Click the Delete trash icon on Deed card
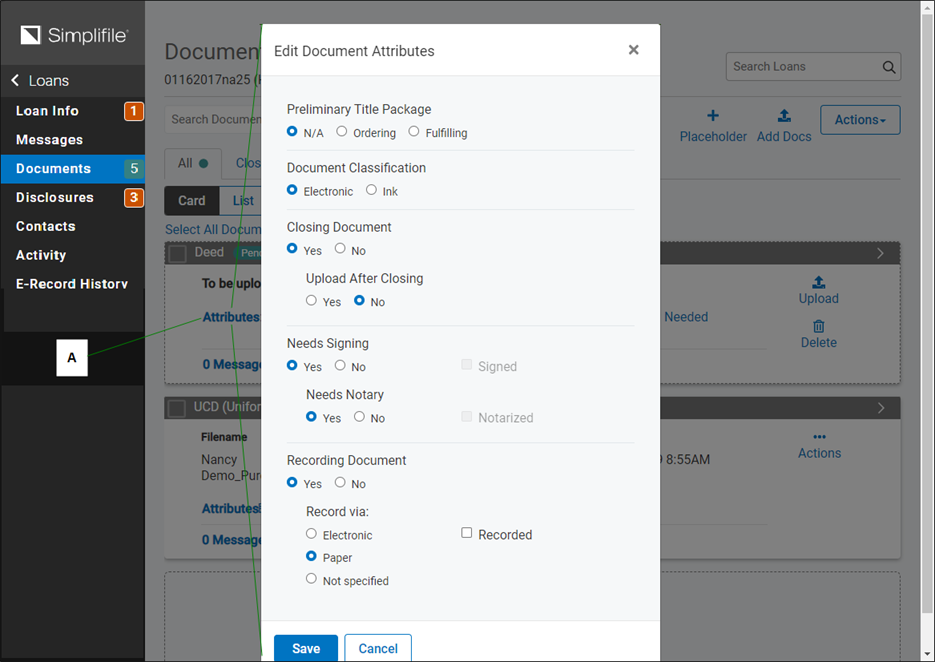This screenshot has width=935, height=662. [819, 326]
